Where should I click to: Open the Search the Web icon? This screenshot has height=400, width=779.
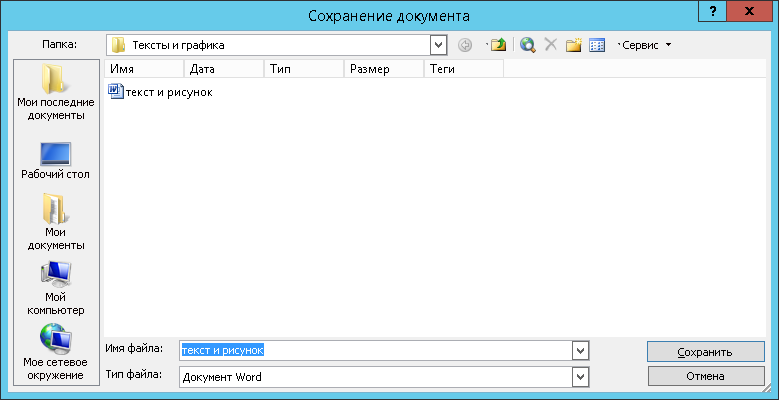point(528,45)
